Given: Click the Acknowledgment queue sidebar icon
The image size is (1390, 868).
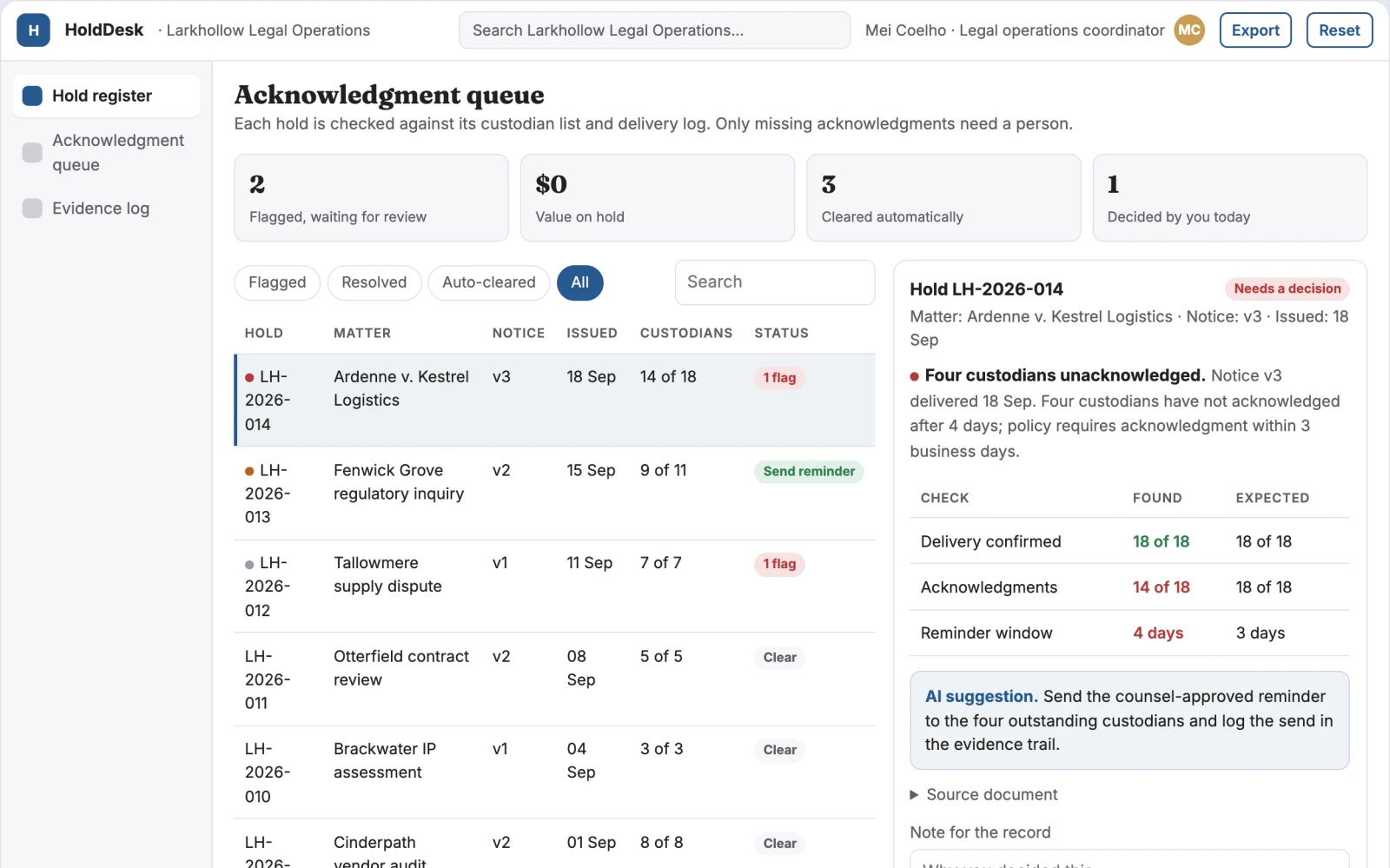Looking at the screenshot, I should coord(32,153).
